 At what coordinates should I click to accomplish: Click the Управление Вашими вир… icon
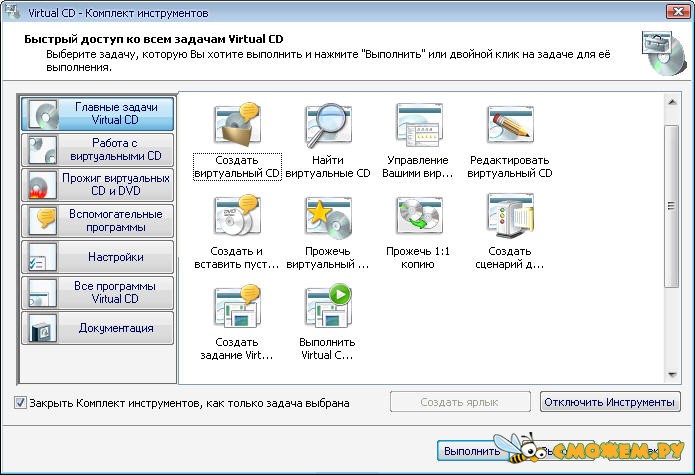(419, 125)
